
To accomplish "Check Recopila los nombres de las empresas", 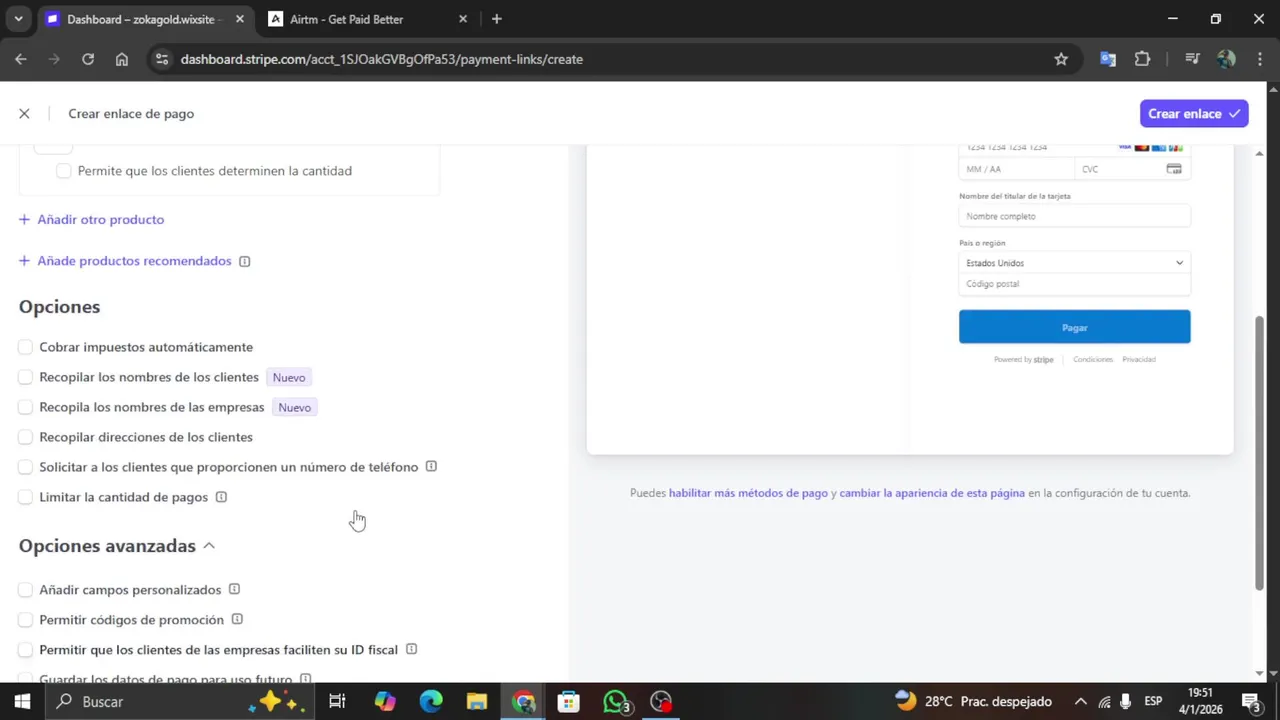I will tap(25, 407).
